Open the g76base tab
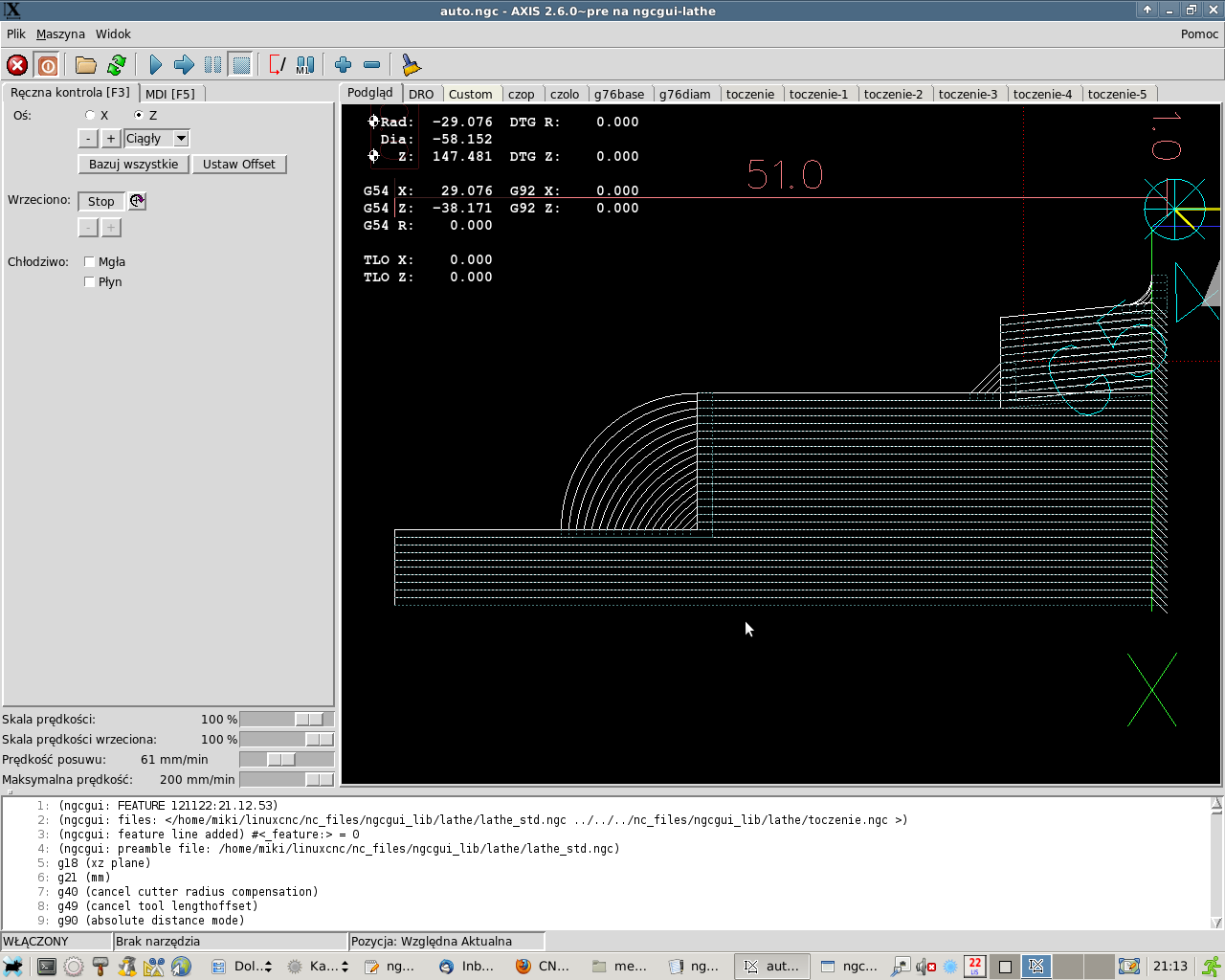1225x980 pixels. click(x=619, y=94)
